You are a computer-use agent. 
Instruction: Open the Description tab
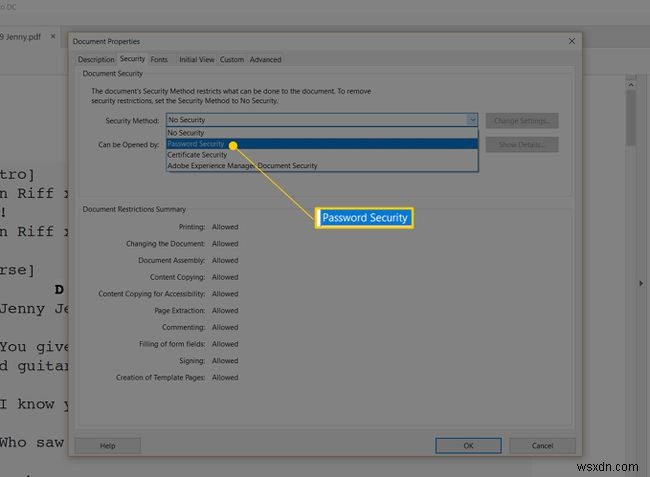96,60
